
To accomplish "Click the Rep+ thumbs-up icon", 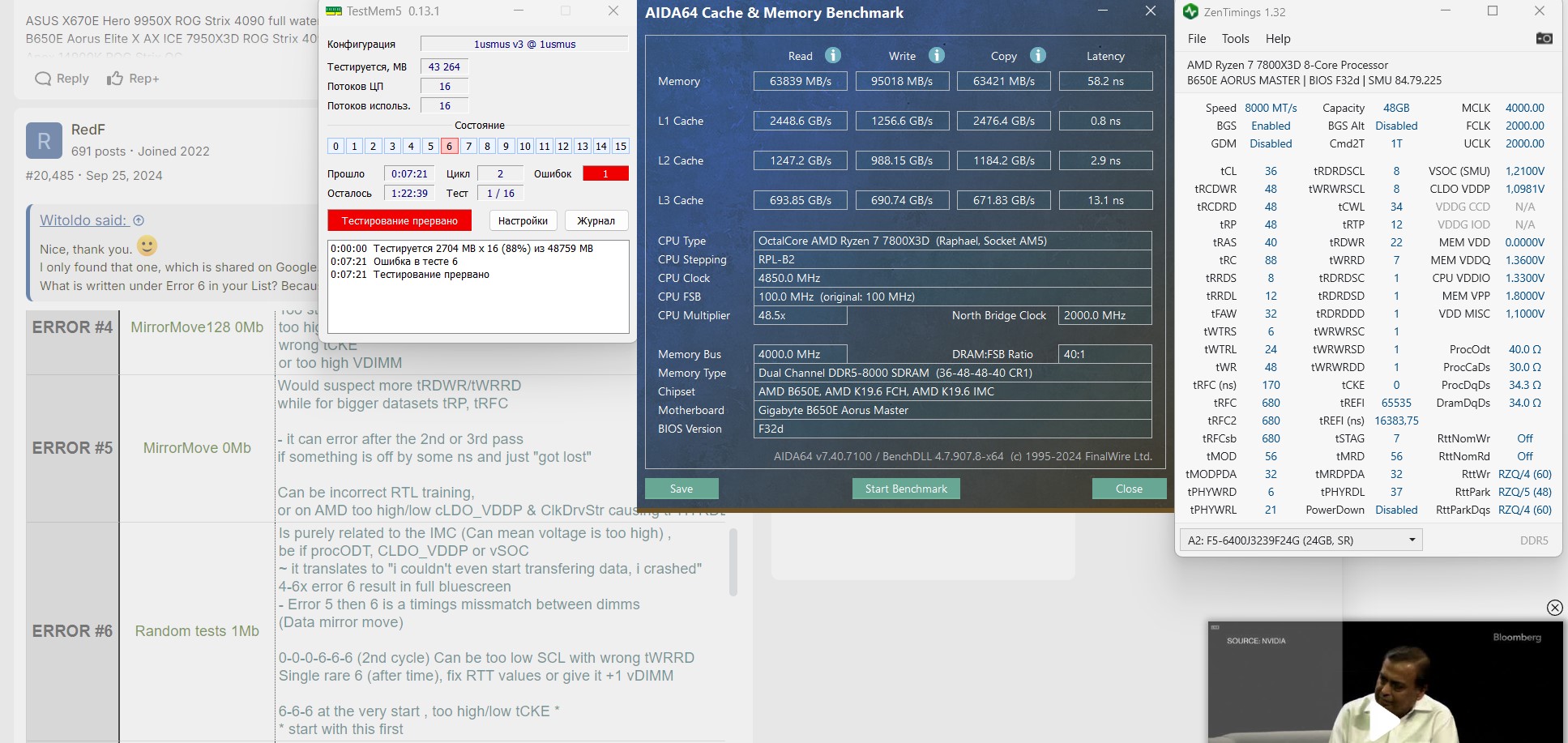I will point(115,79).
